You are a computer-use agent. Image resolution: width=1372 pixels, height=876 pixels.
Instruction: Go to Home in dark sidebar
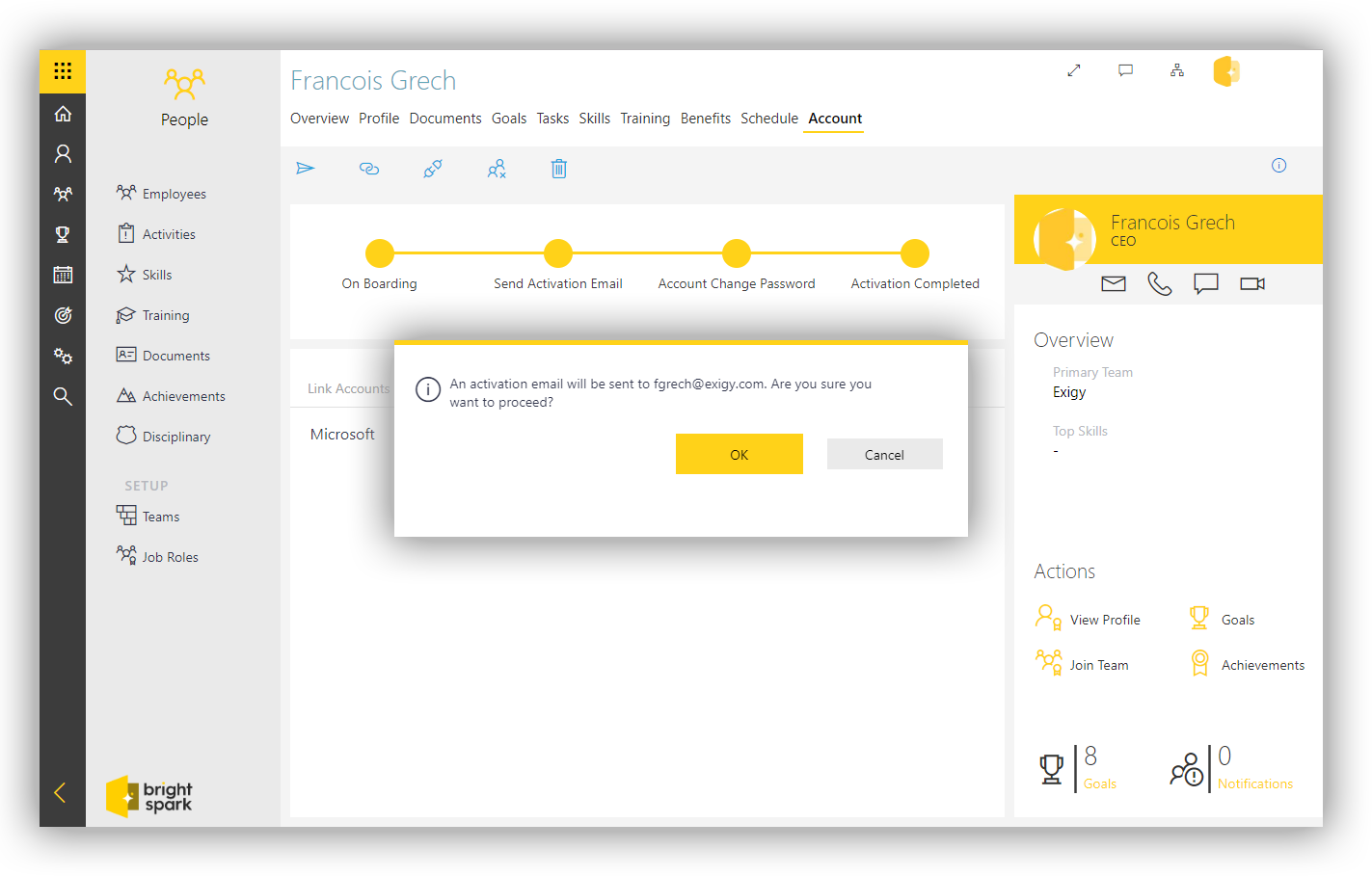coord(63,114)
